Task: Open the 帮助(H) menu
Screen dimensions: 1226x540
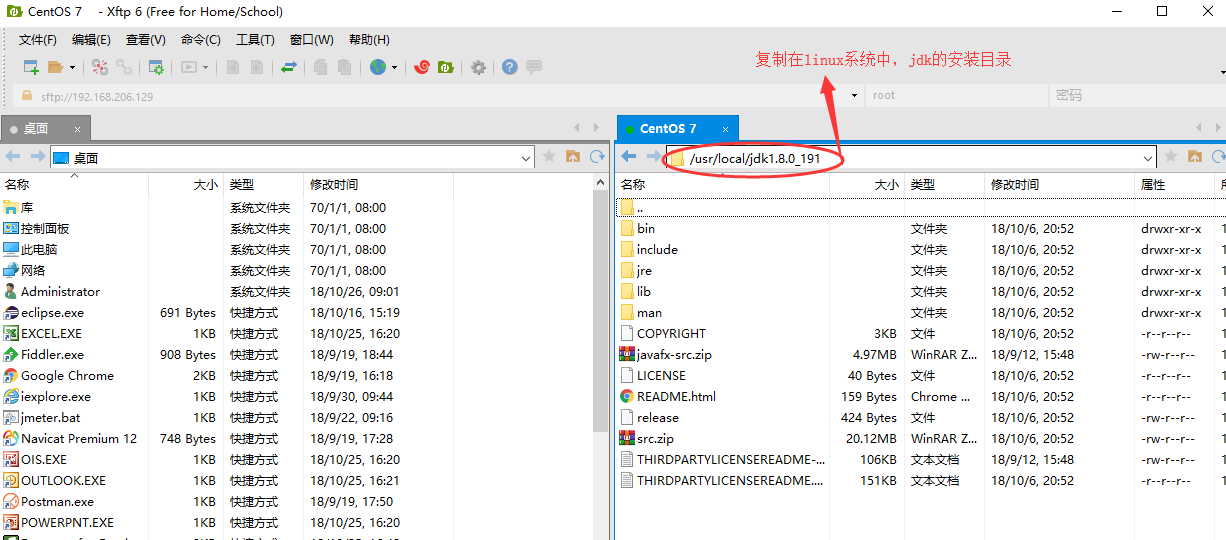Action: [369, 39]
